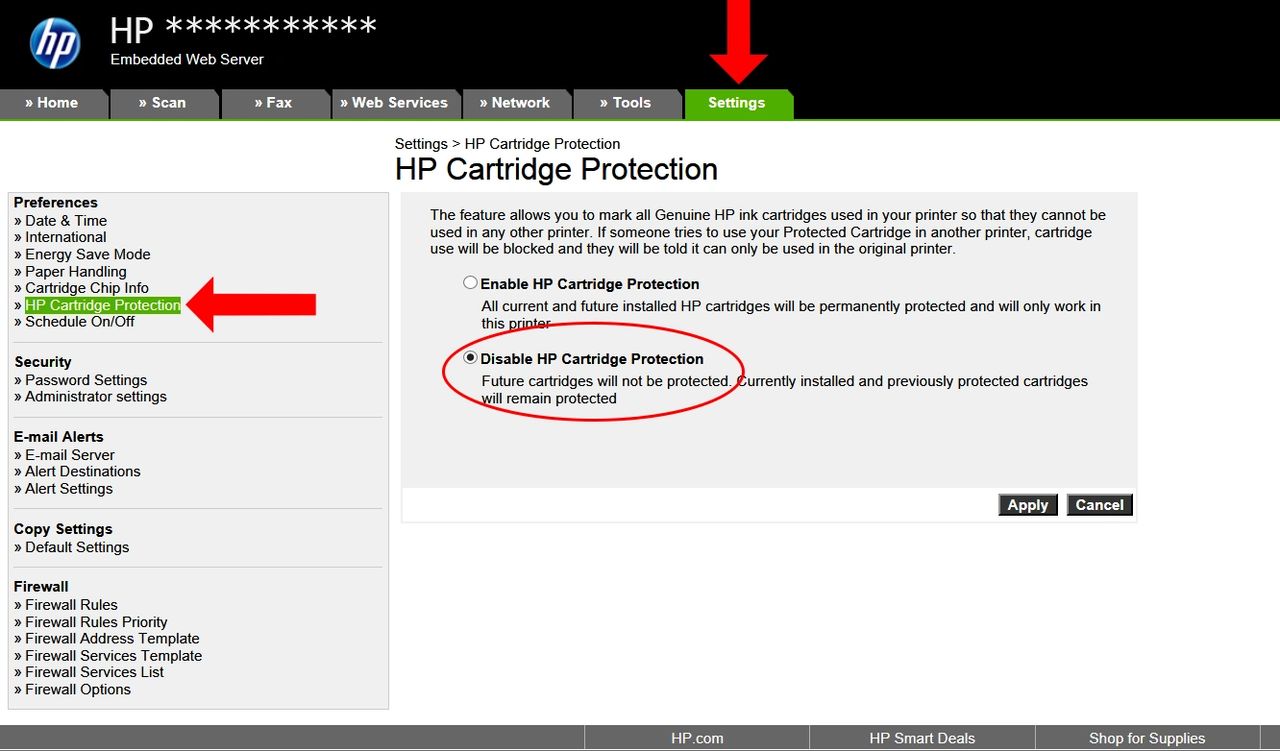Go to the Web Services tab
This screenshot has width=1280, height=751.
pyautogui.click(x=395, y=103)
